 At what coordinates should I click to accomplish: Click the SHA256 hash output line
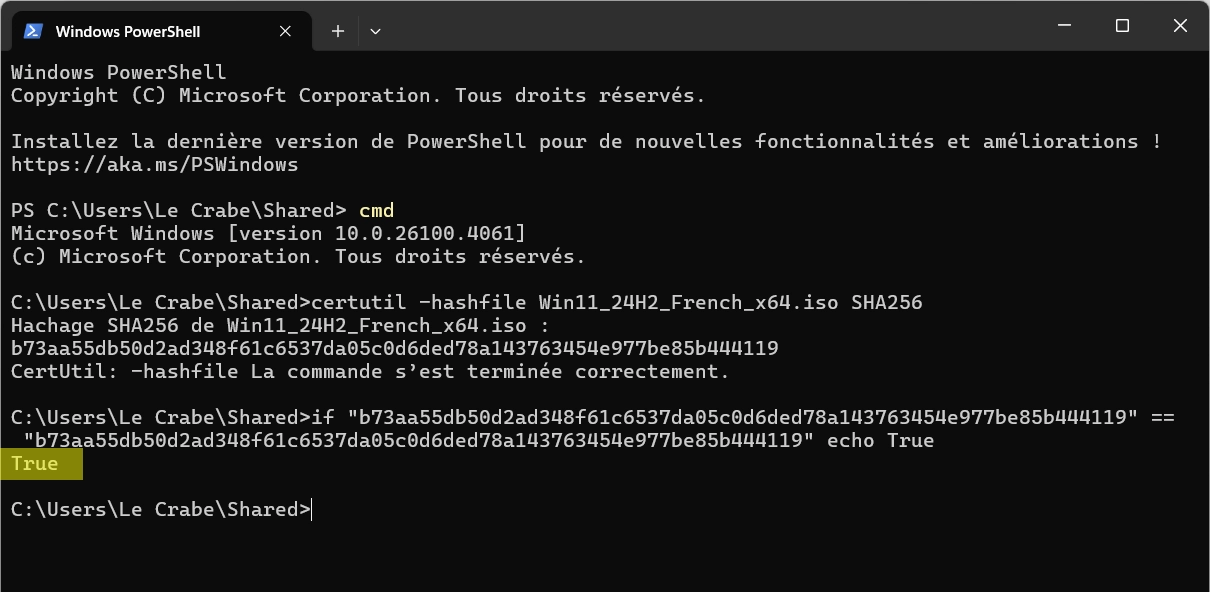click(395, 348)
